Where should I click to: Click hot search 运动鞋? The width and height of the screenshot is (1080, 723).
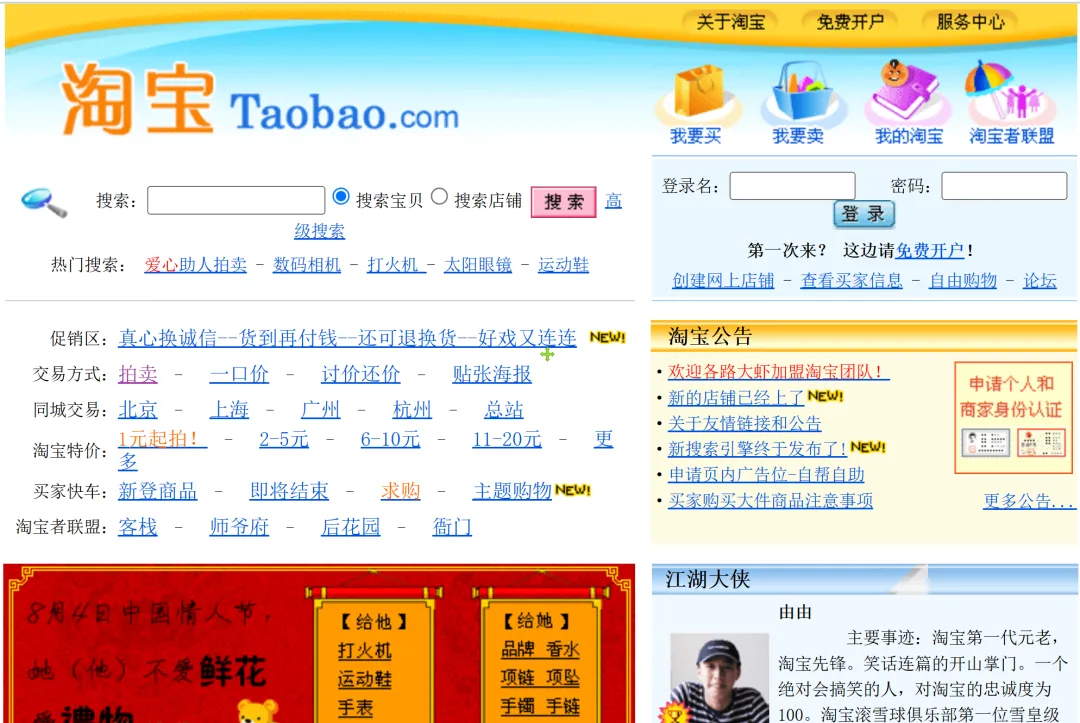tap(563, 264)
